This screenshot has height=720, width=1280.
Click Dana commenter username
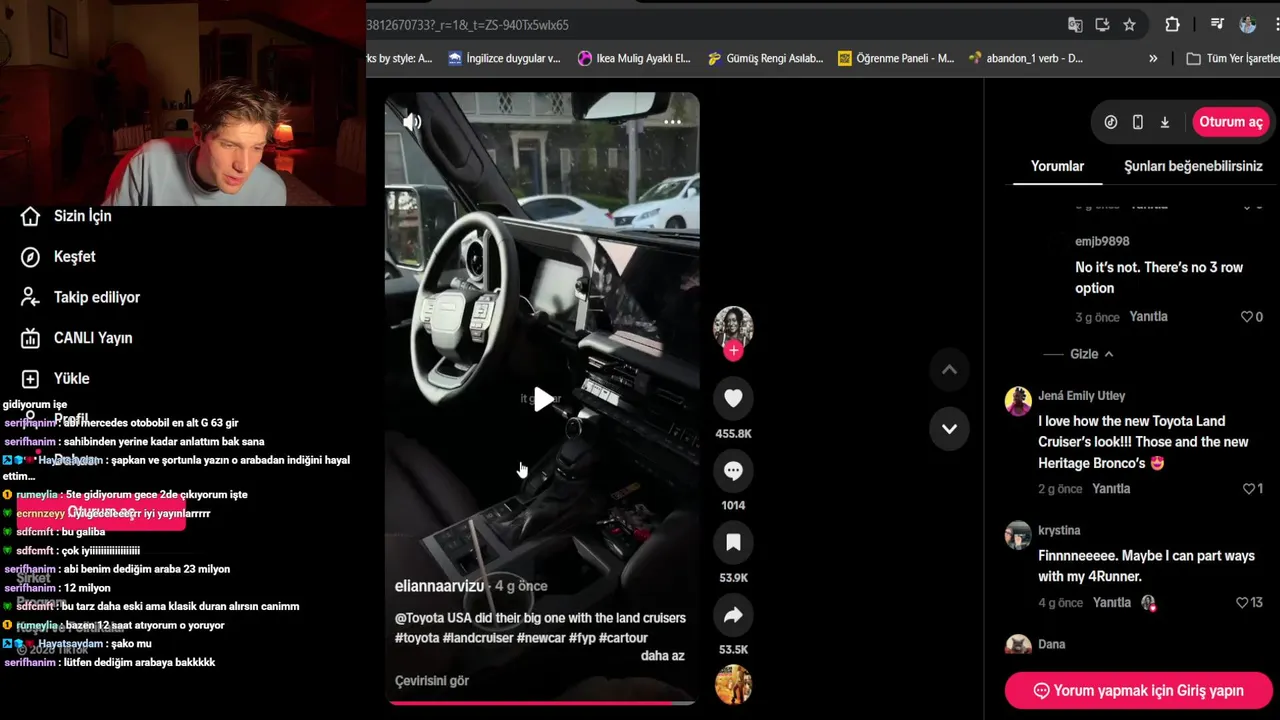click(1052, 645)
